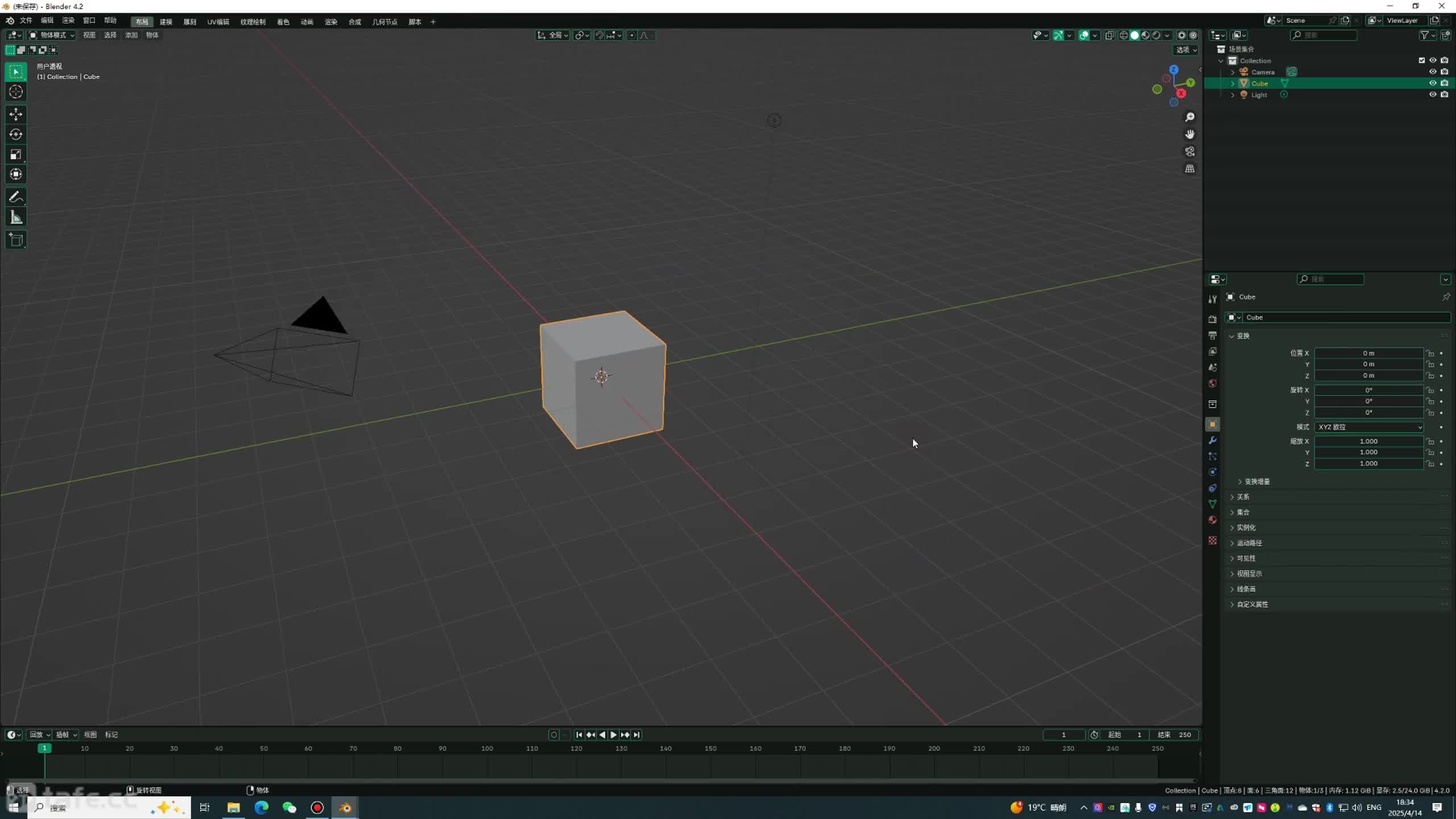Hide the Light object in the outliner

[x=1433, y=94]
